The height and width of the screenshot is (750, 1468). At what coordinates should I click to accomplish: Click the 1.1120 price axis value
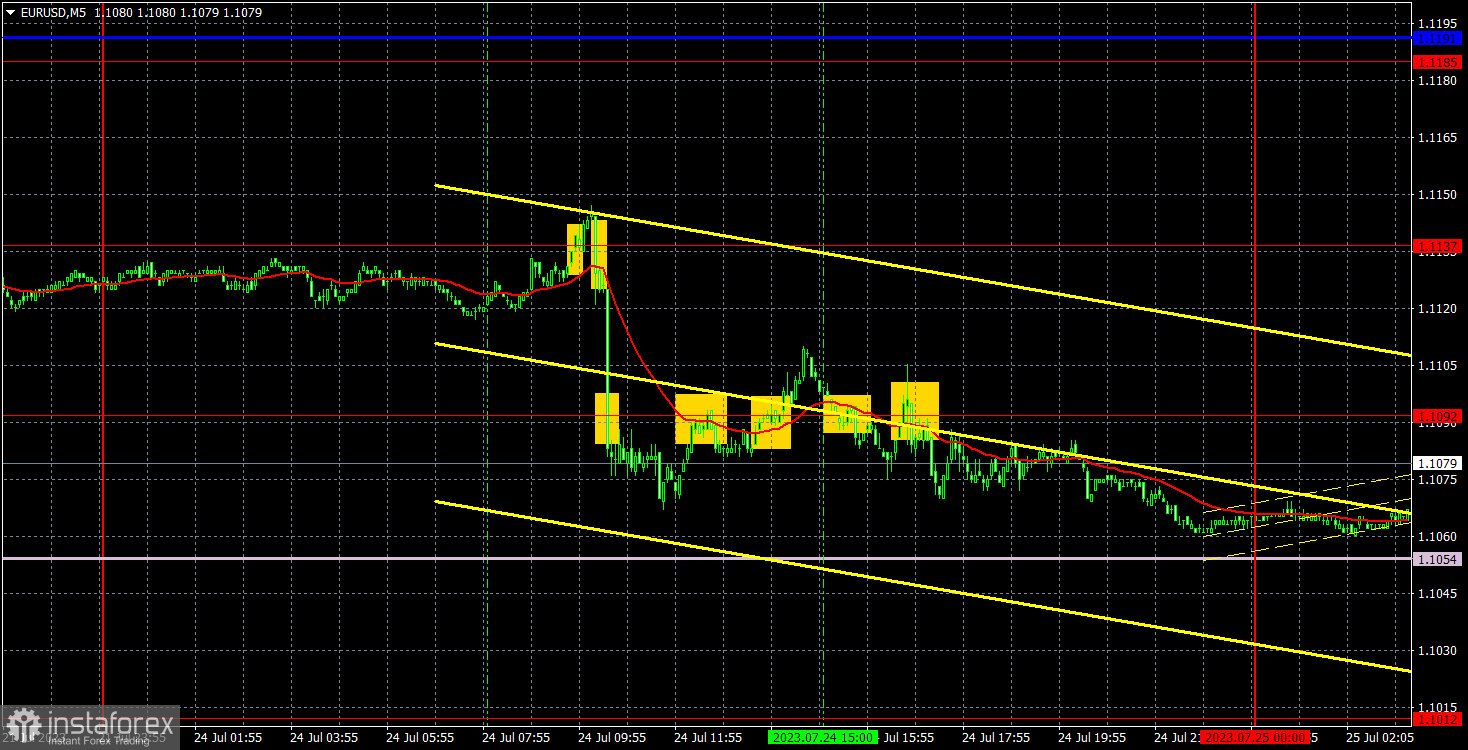[1438, 308]
